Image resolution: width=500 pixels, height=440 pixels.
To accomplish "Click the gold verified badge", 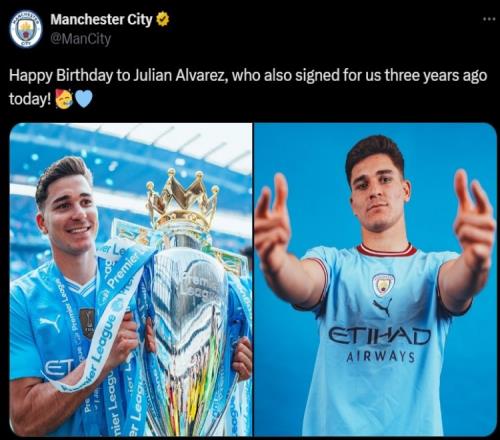I will [x=162, y=20].
